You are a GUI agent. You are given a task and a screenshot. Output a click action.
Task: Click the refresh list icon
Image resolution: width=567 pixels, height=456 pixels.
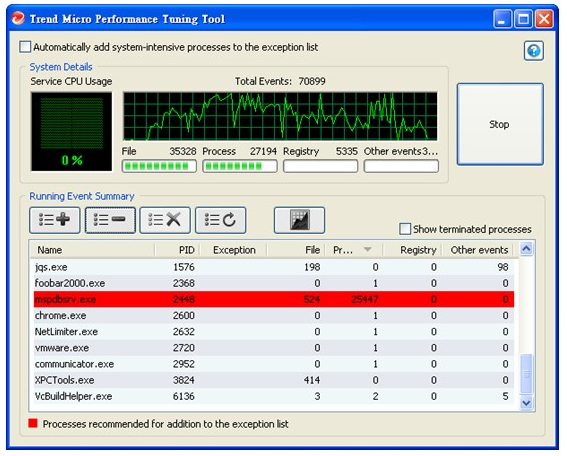point(221,220)
